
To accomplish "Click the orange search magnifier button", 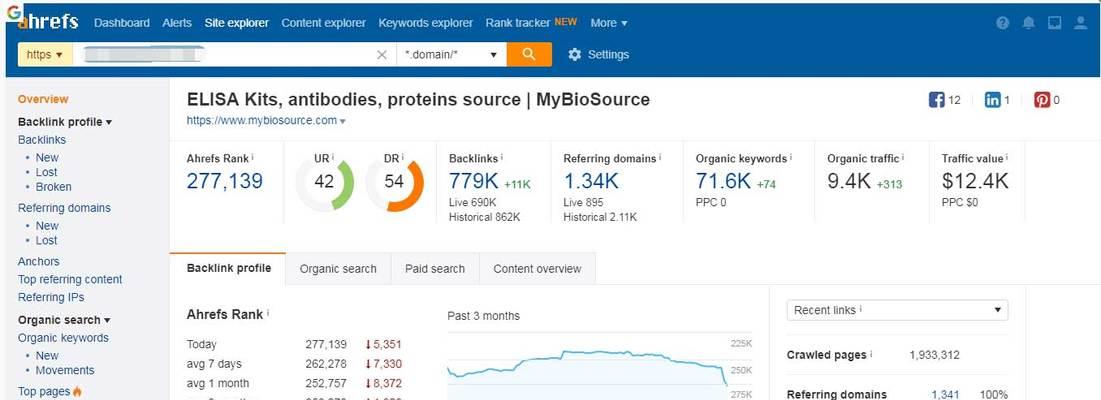I will (529, 54).
